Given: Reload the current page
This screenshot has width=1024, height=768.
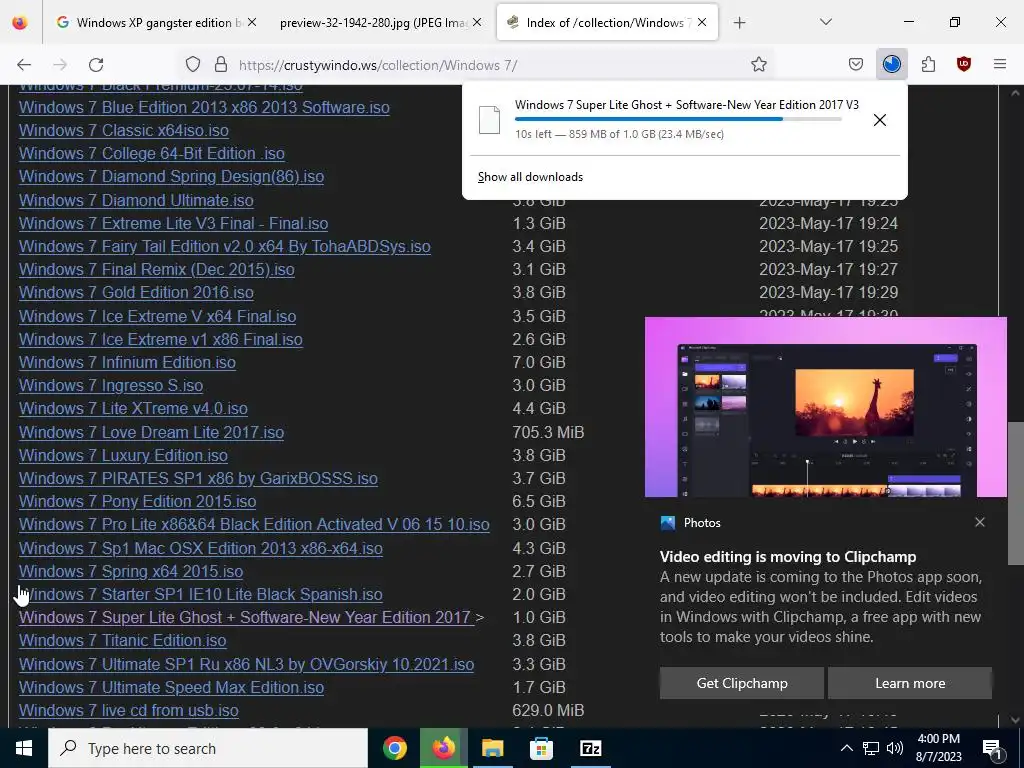Looking at the screenshot, I should [x=96, y=65].
